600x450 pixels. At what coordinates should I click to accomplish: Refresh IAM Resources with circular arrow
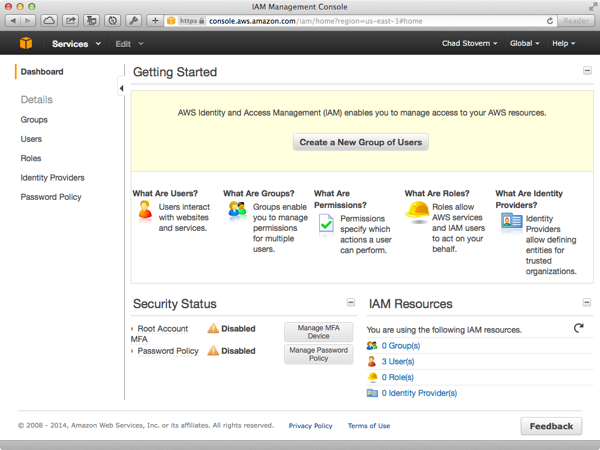[x=579, y=328]
